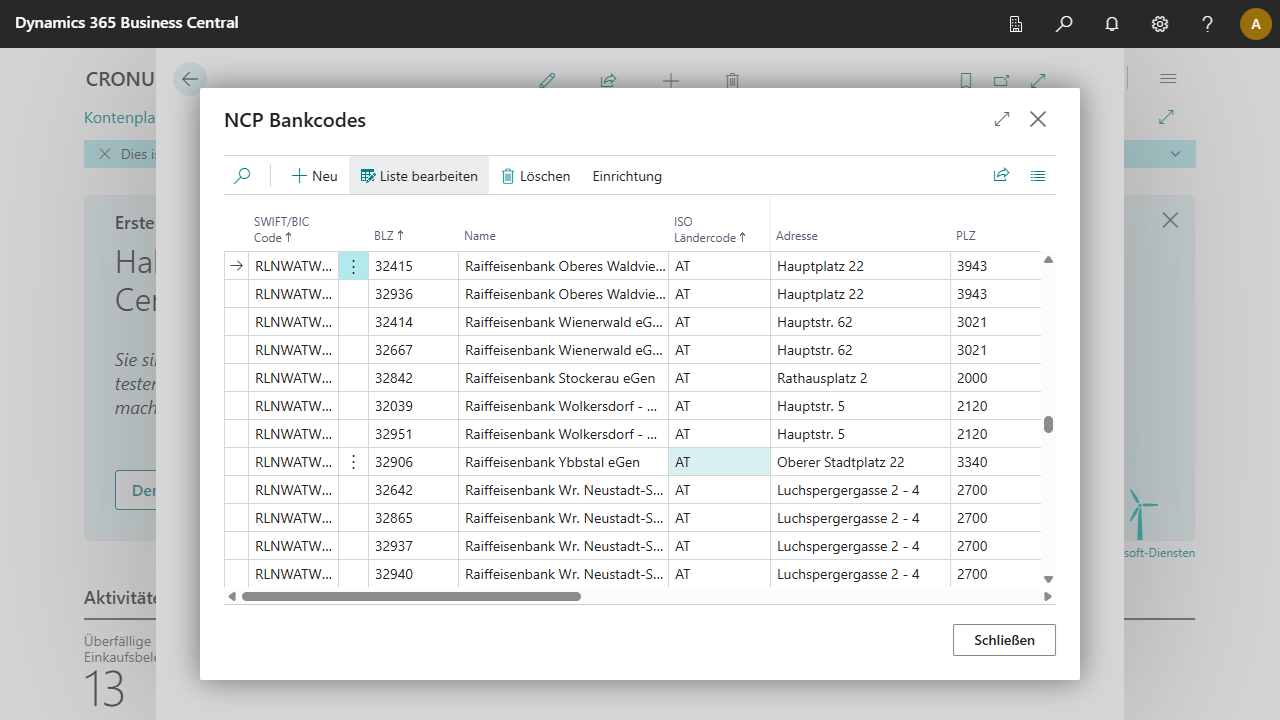Open the BLZ column header

pyautogui.click(x=389, y=236)
